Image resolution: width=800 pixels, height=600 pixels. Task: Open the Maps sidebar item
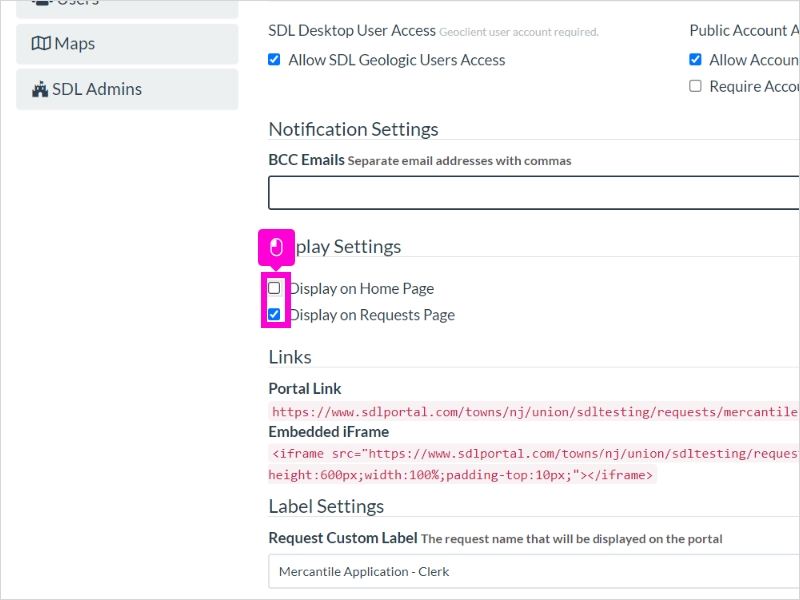click(127, 44)
